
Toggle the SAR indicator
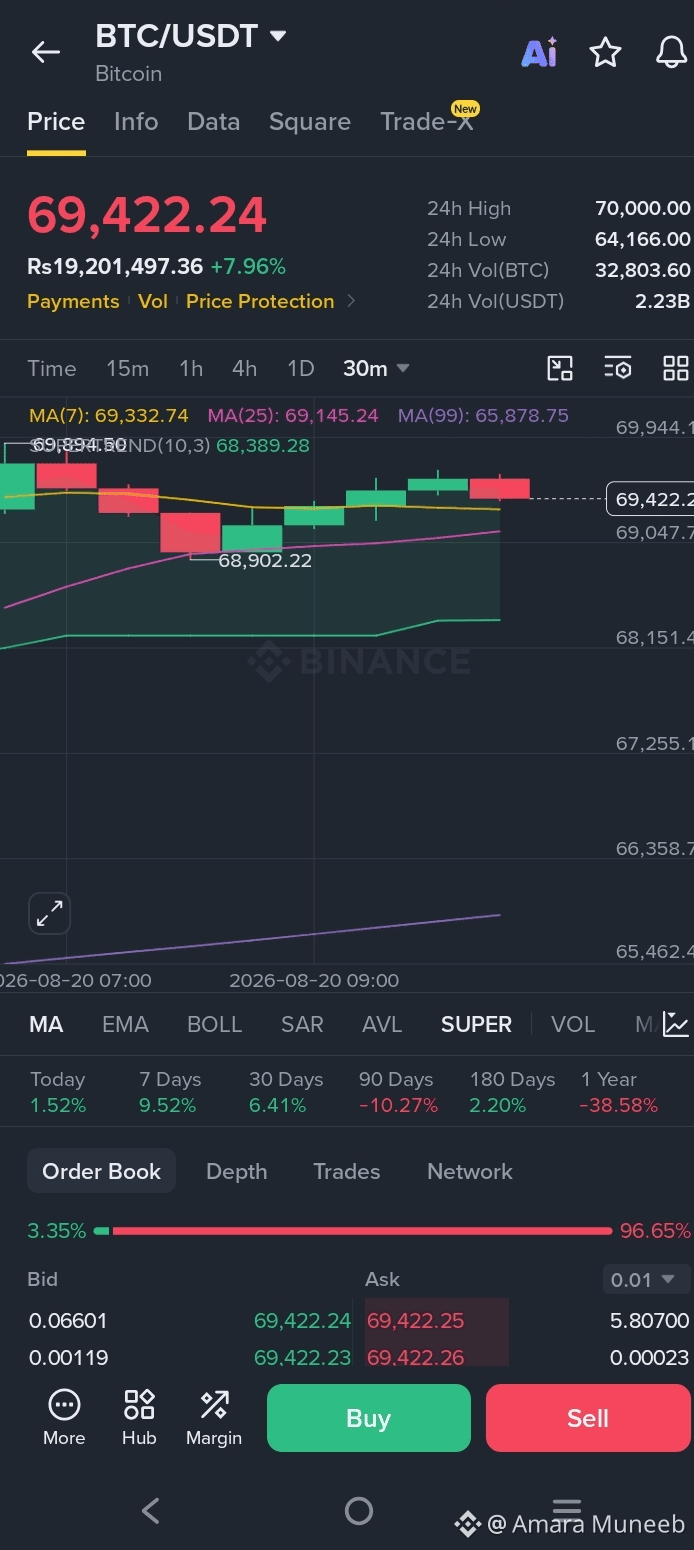[x=302, y=1024]
